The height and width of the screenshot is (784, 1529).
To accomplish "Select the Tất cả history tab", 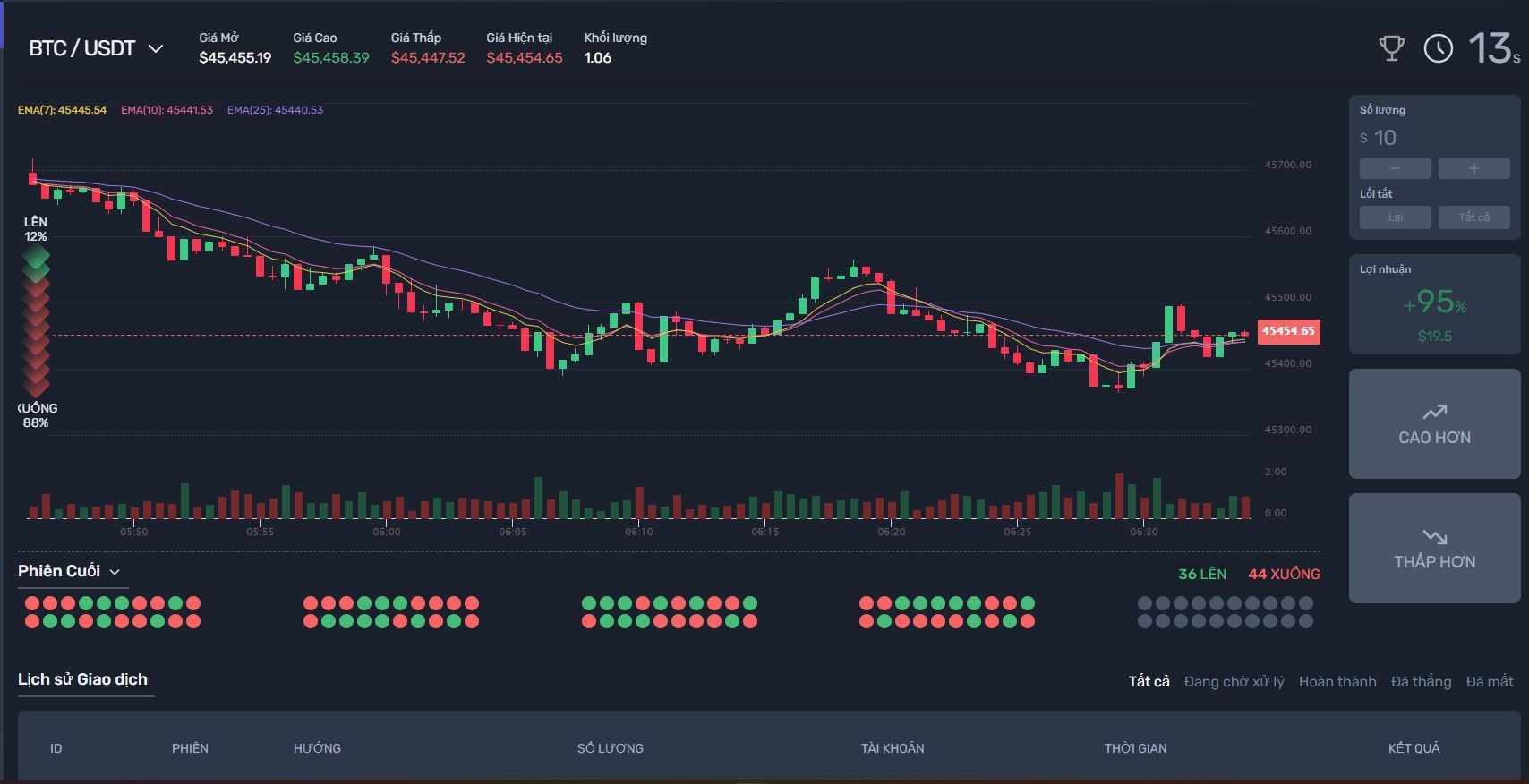I will tap(1149, 681).
